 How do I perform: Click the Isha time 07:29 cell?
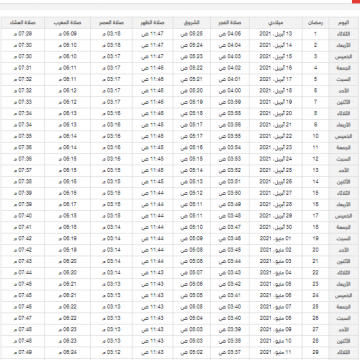(23, 34)
